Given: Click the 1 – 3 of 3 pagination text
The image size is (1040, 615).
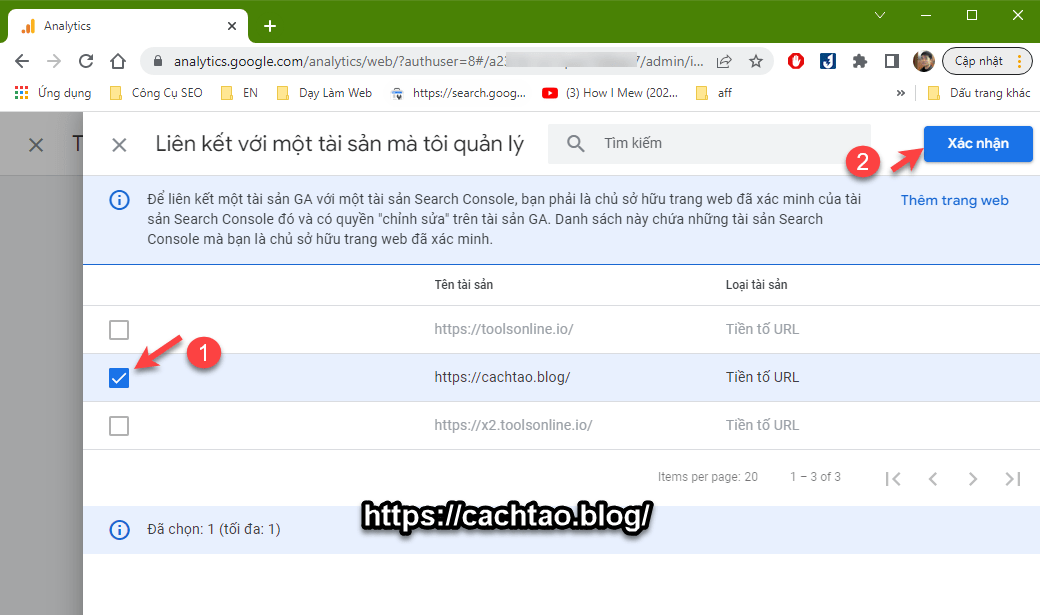Looking at the screenshot, I should (815, 477).
